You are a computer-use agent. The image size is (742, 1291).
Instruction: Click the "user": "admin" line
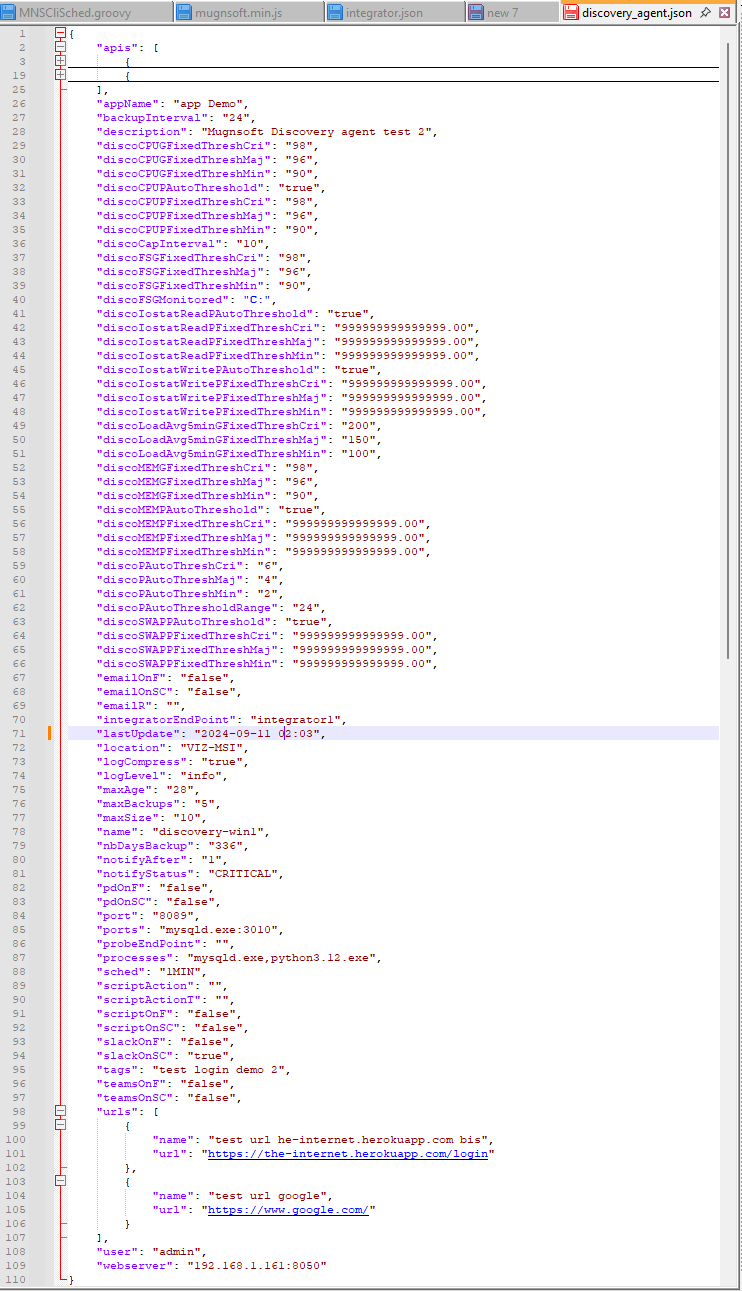point(153,1251)
